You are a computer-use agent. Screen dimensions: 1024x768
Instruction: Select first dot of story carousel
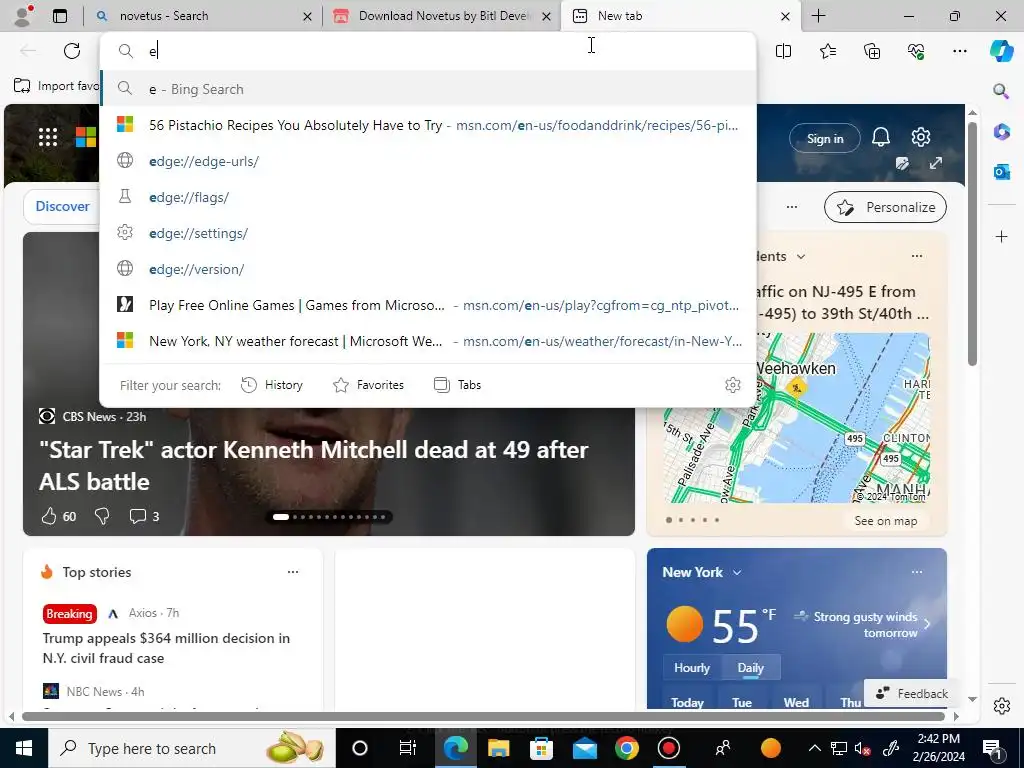[x=281, y=517]
